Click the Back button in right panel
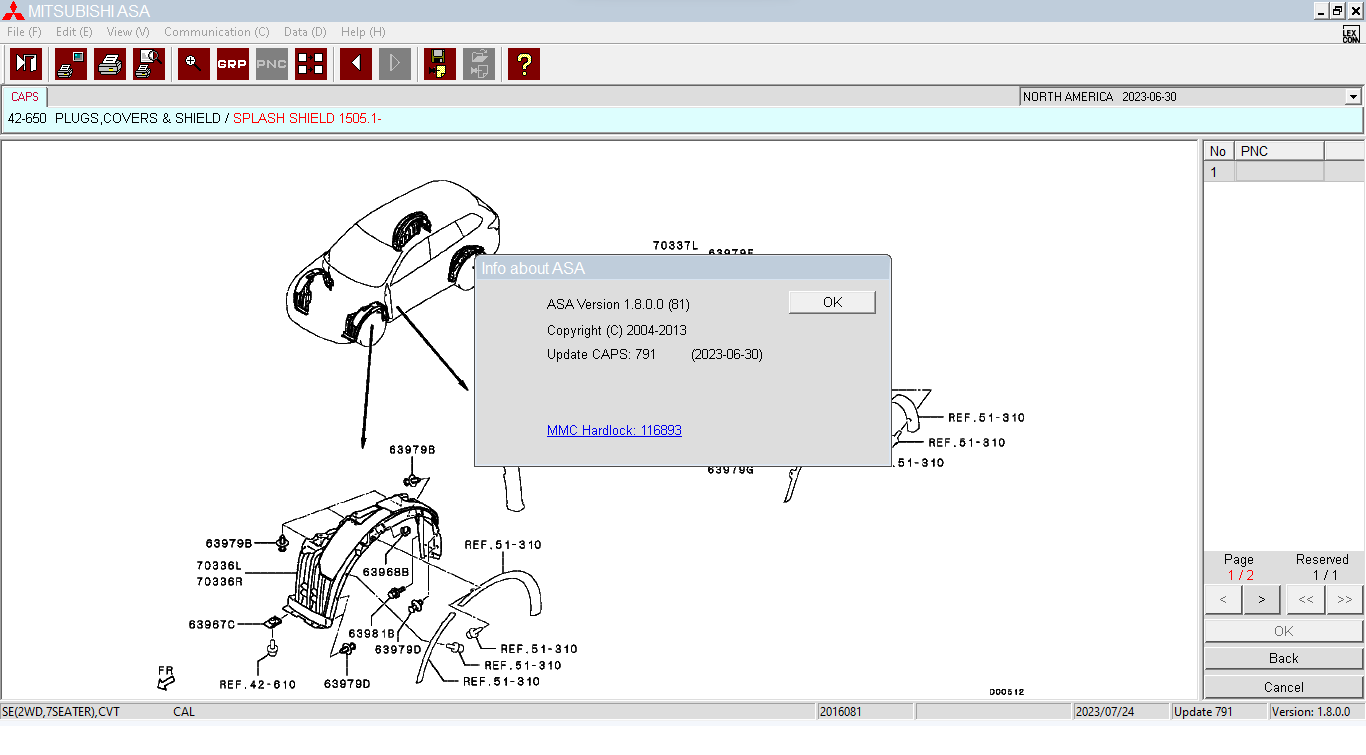 coord(1283,658)
